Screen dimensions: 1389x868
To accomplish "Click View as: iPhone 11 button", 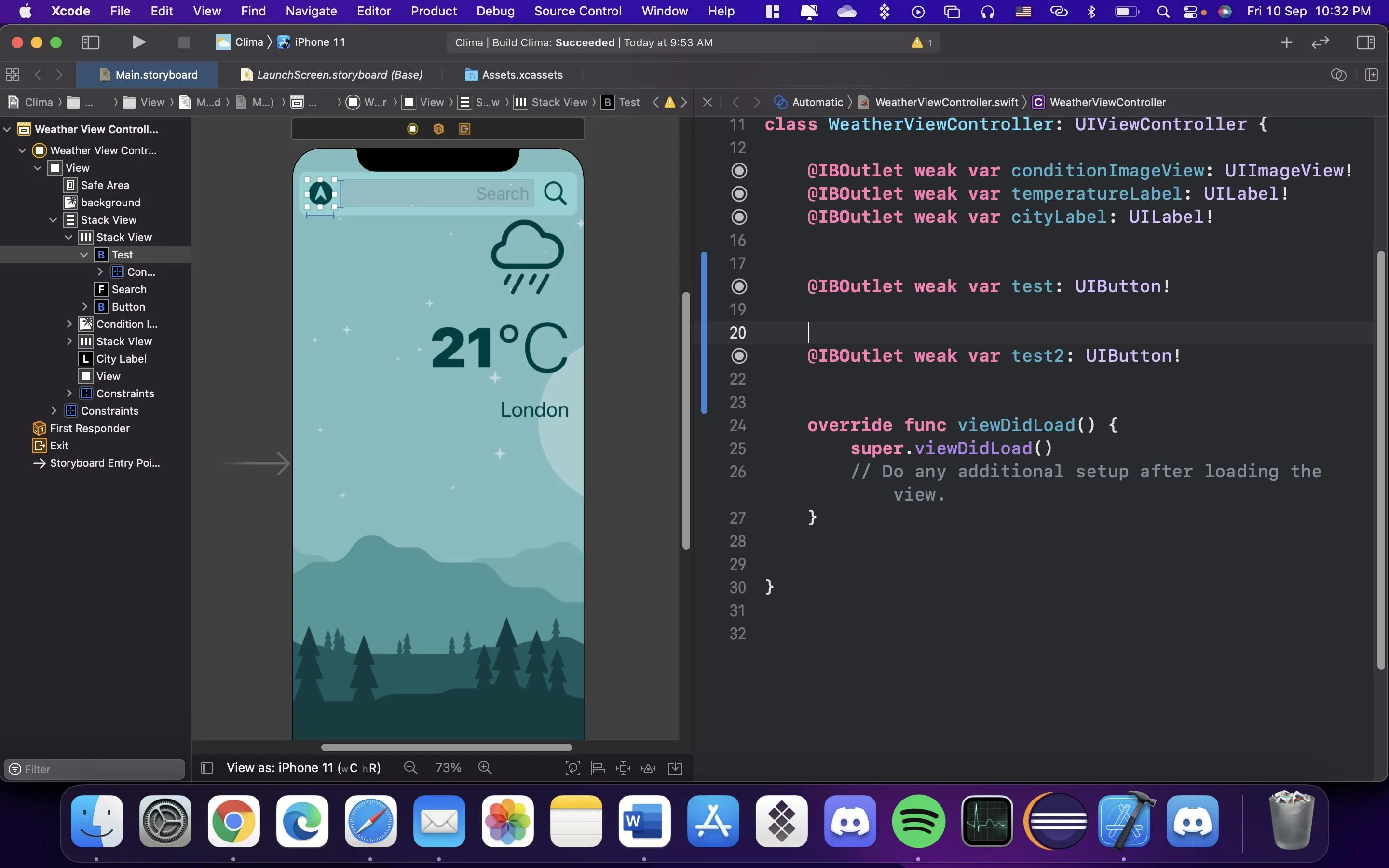I will pos(303,768).
